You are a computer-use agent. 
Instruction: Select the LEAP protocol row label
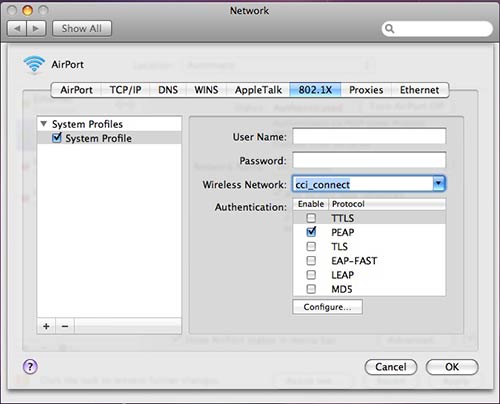343,275
